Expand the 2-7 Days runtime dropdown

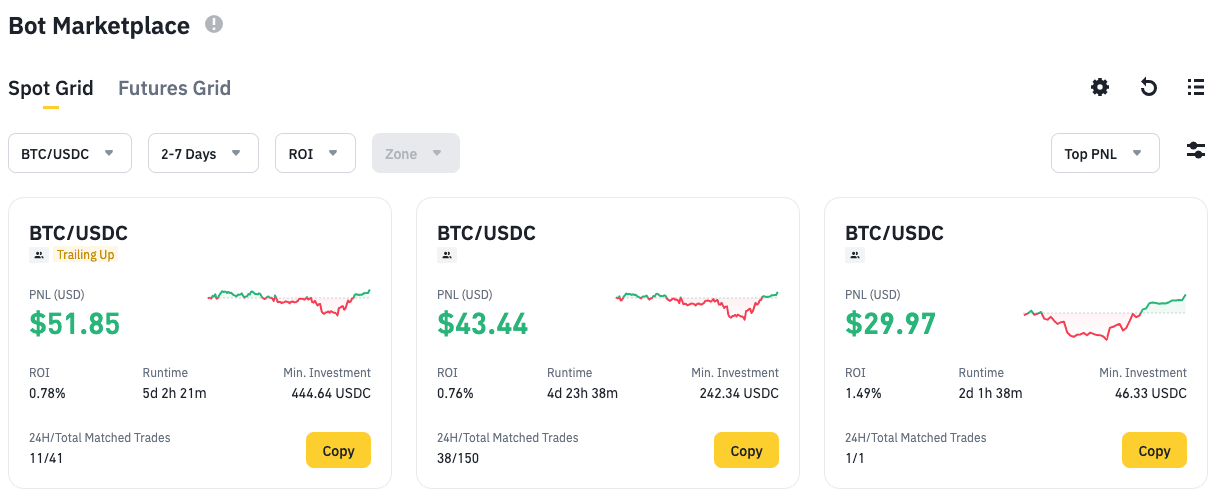click(203, 153)
